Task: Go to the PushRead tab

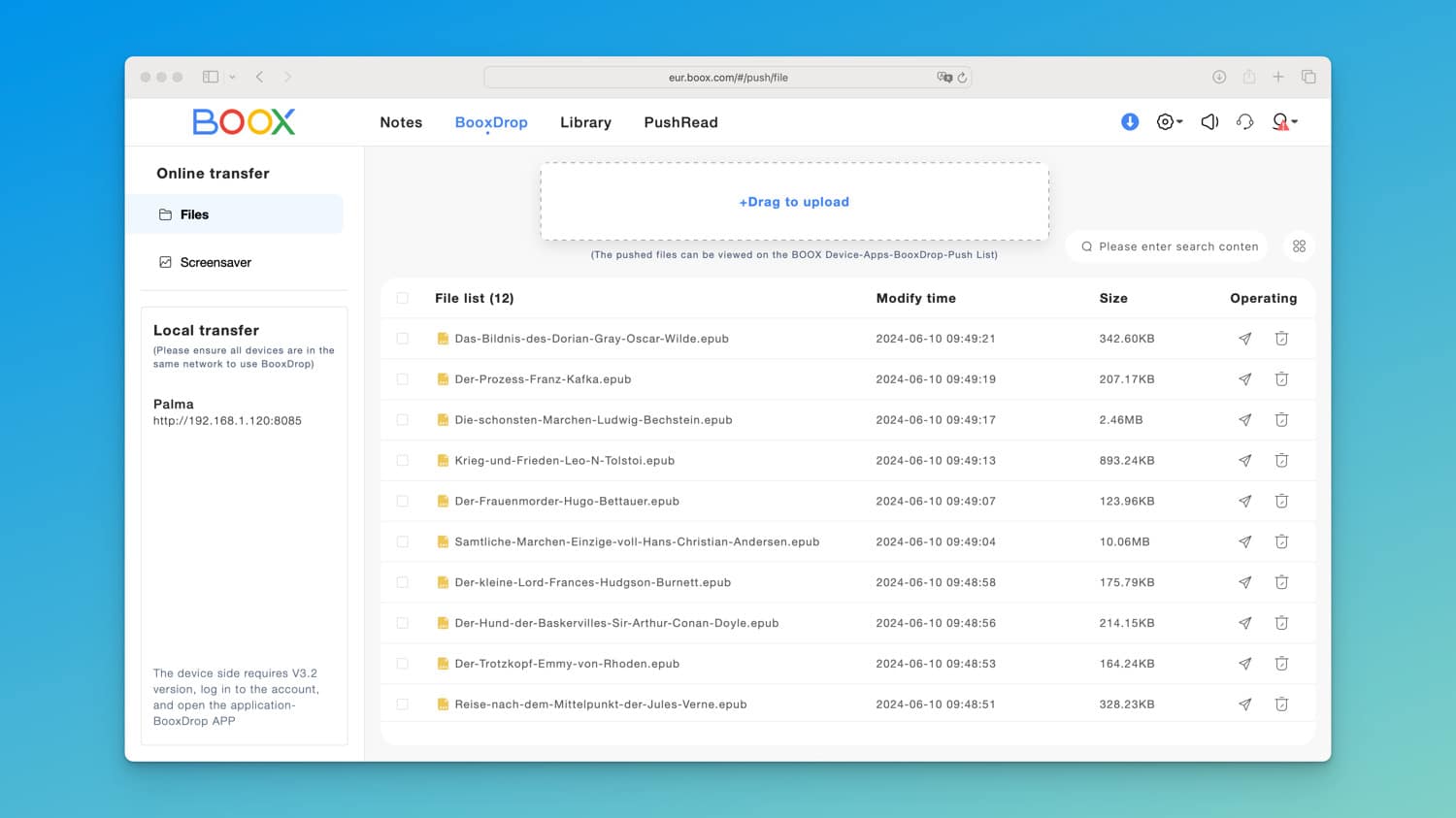Action: [680, 122]
